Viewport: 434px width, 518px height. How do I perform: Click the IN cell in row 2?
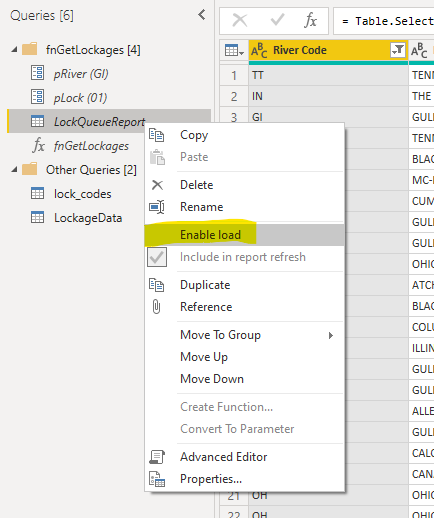[328, 96]
